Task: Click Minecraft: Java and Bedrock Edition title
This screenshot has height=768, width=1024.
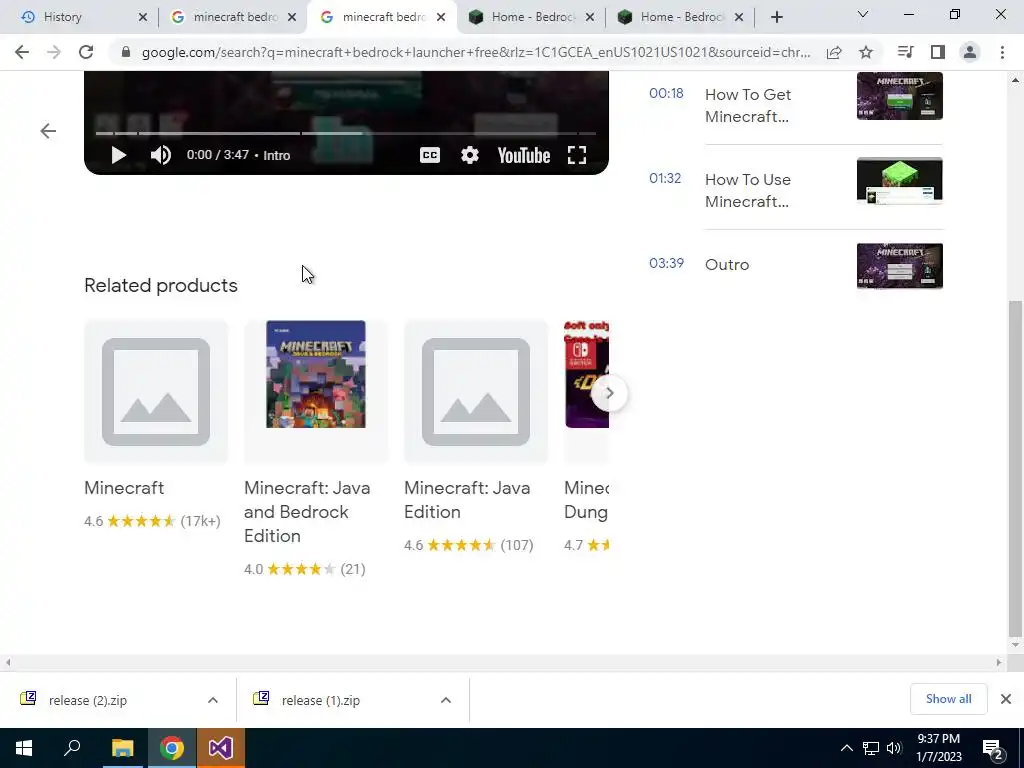Action: (307, 512)
